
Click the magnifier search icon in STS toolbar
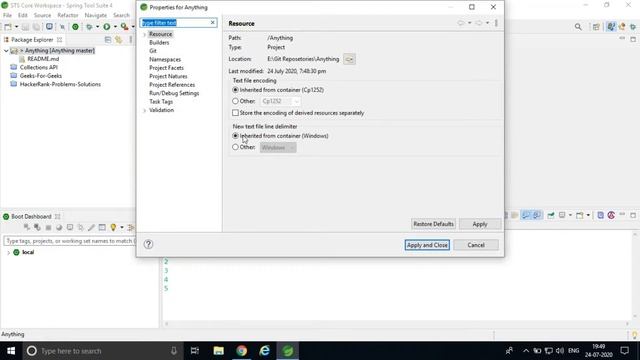(x=578, y=27)
